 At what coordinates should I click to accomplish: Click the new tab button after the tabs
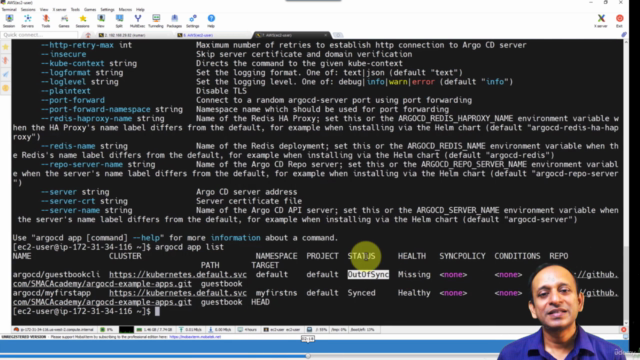point(338,35)
